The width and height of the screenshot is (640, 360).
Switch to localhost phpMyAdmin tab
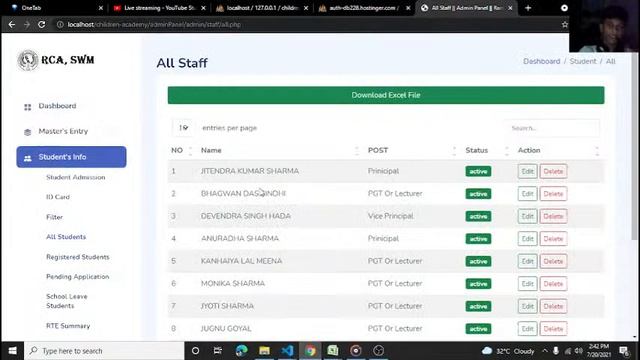(x=262, y=8)
